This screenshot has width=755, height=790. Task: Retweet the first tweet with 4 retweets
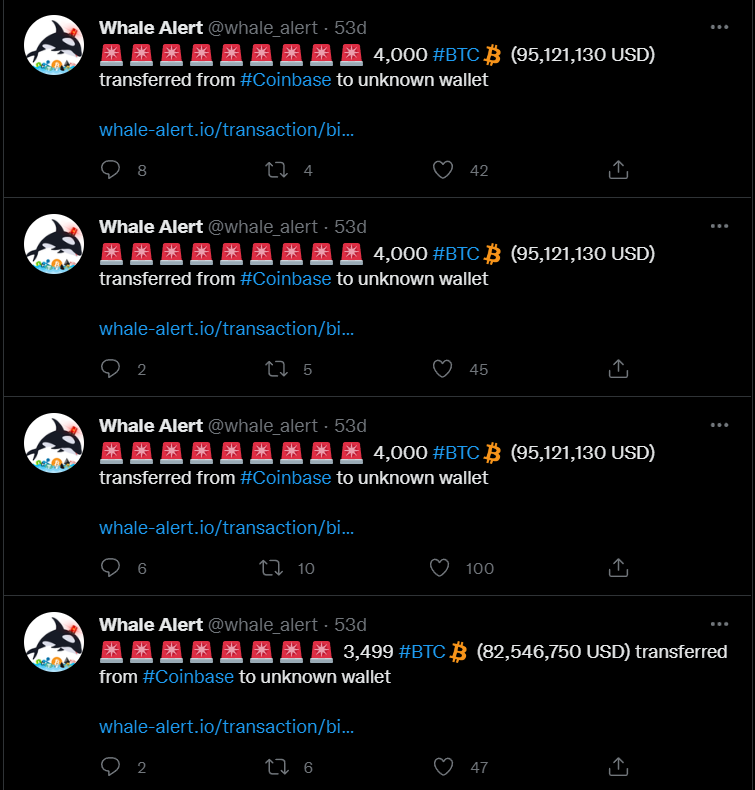(x=277, y=170)
